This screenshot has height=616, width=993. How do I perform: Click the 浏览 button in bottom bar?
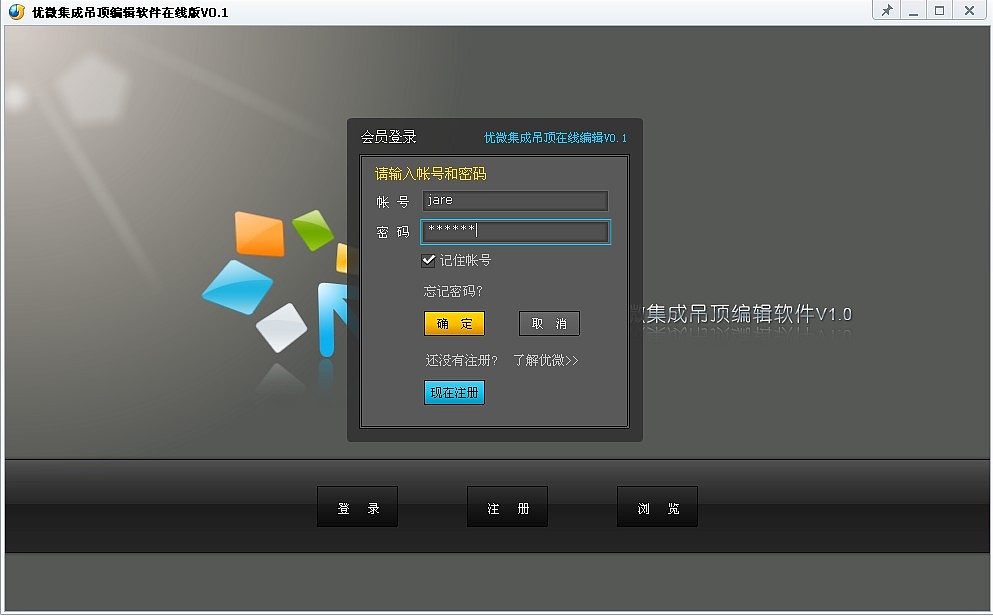(x=657, y=506)
